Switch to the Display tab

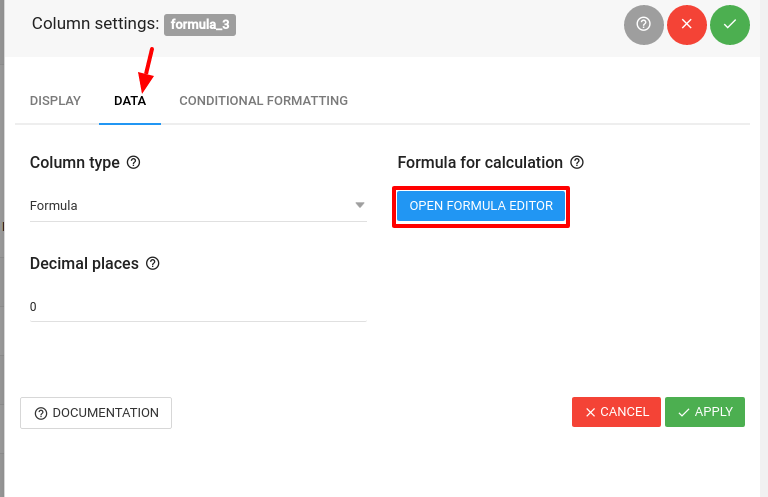tap(55, 101)
